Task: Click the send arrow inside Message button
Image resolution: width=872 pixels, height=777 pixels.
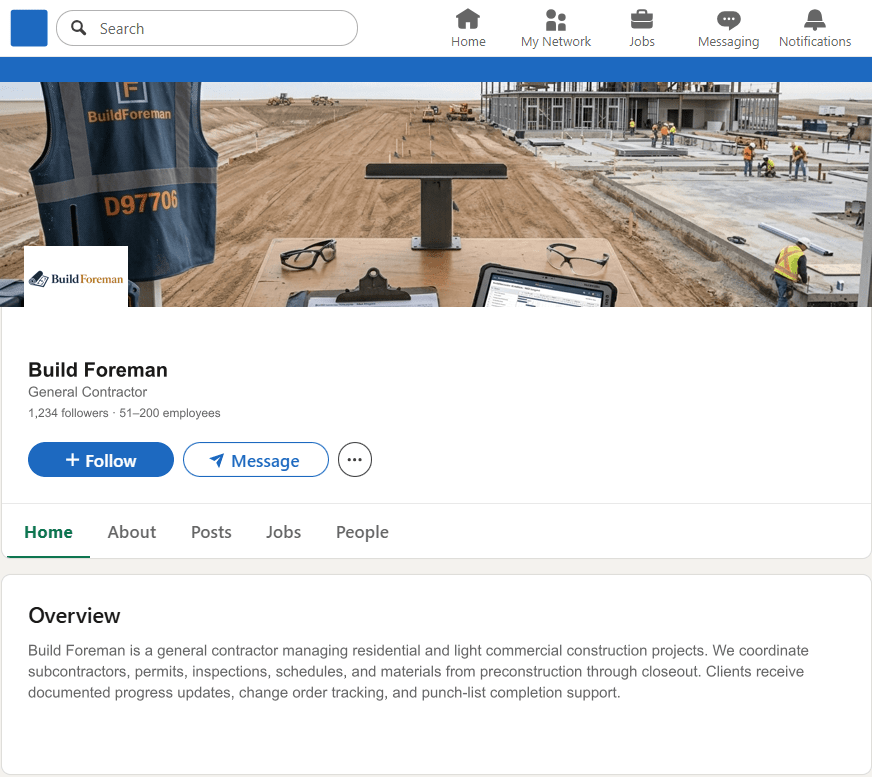Action: (x=217, y=460)
